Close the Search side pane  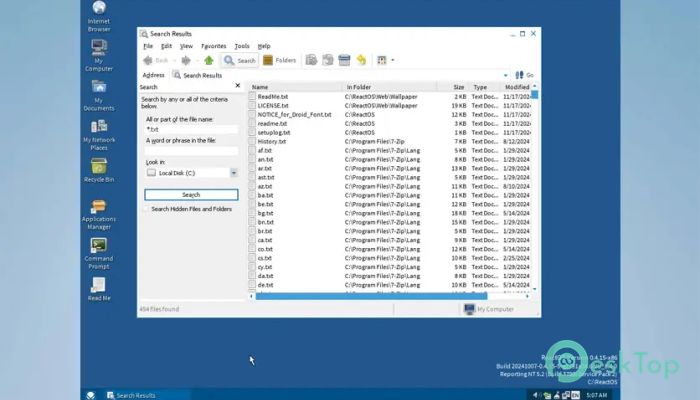(238, 85)
